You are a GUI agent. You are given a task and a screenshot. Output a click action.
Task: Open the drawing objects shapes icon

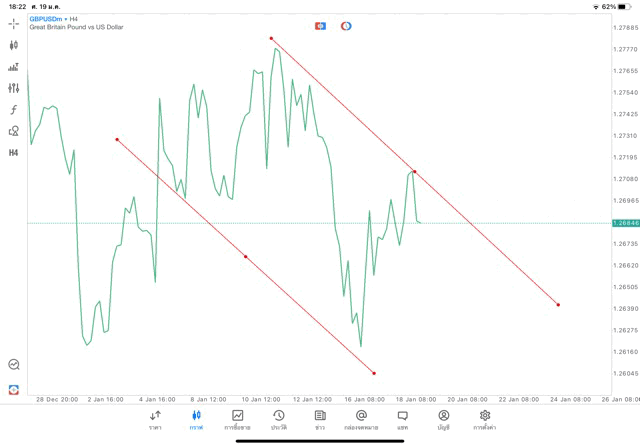(x=14, y=131)
